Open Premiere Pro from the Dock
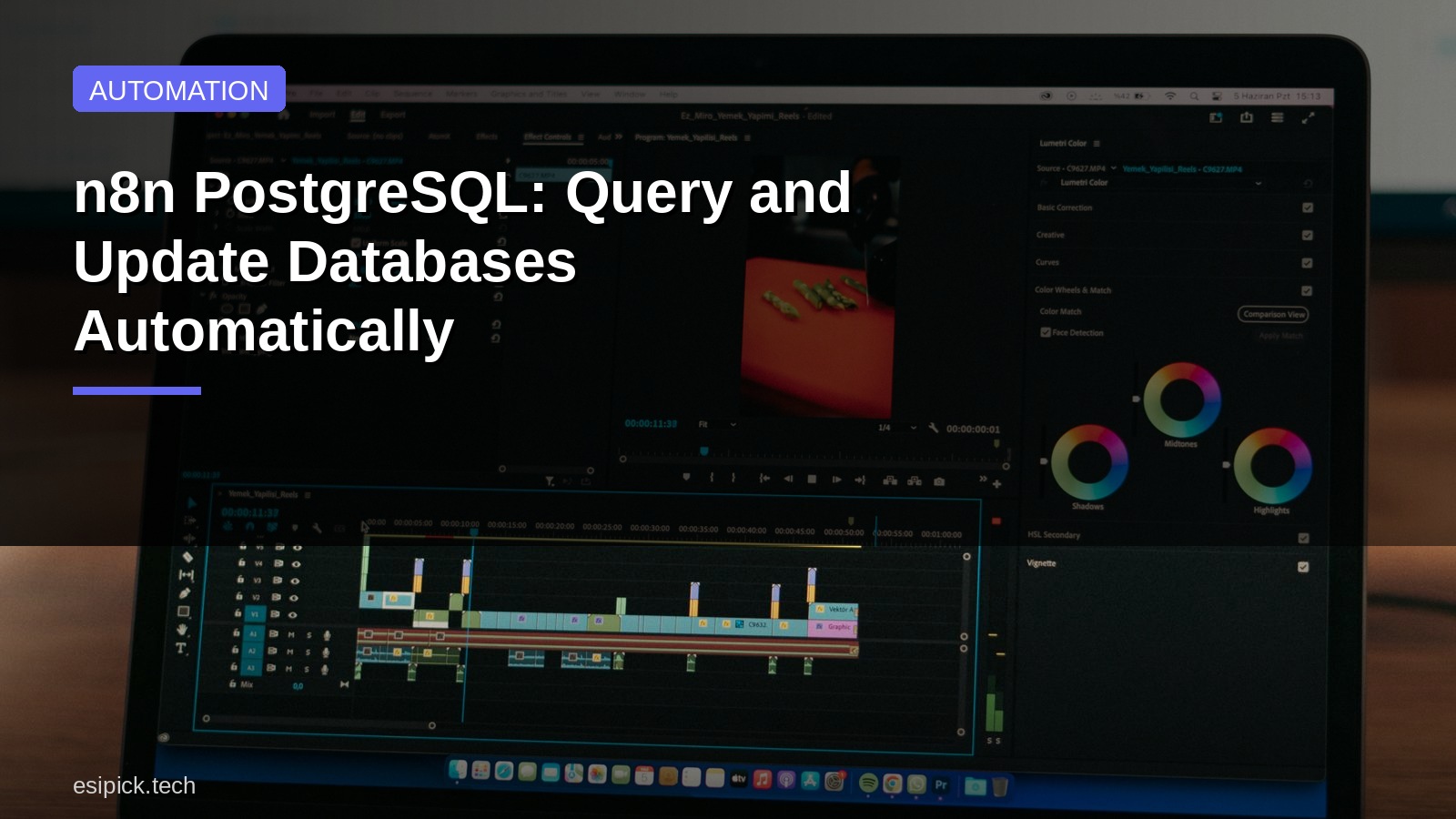1456x819 pixels. click(x=941, y=784)
